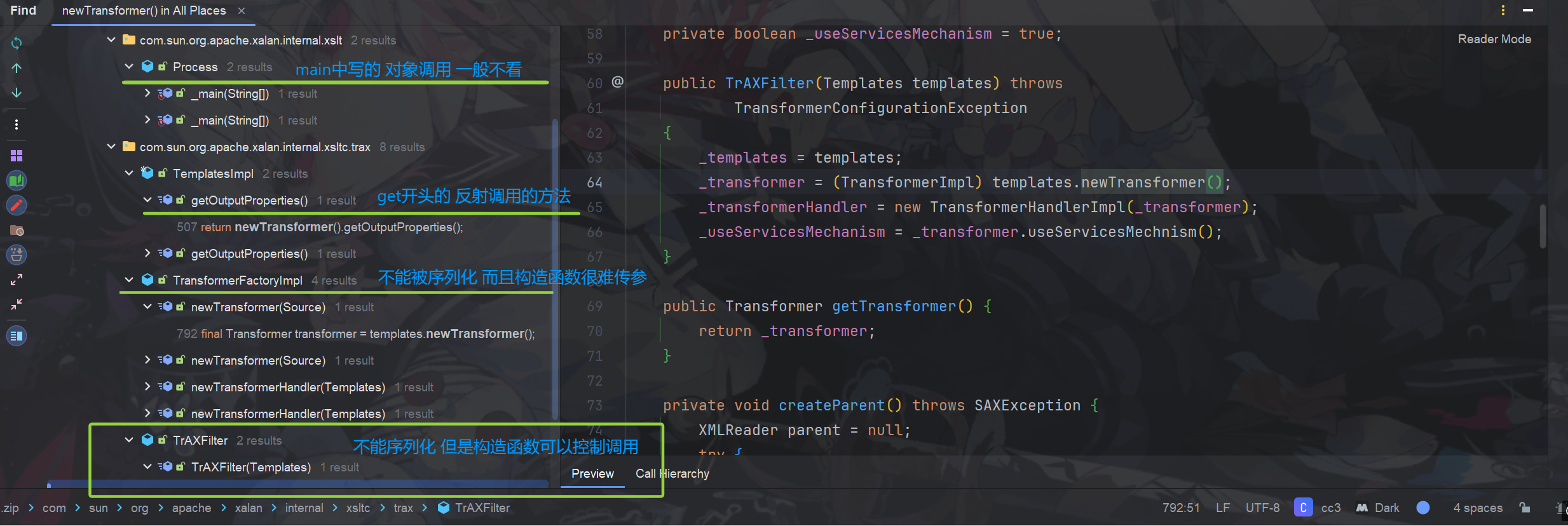This screenshot has width=1568, height=526.
Task: Click the TemplatesImpl class icon
Action: point(147,173)
